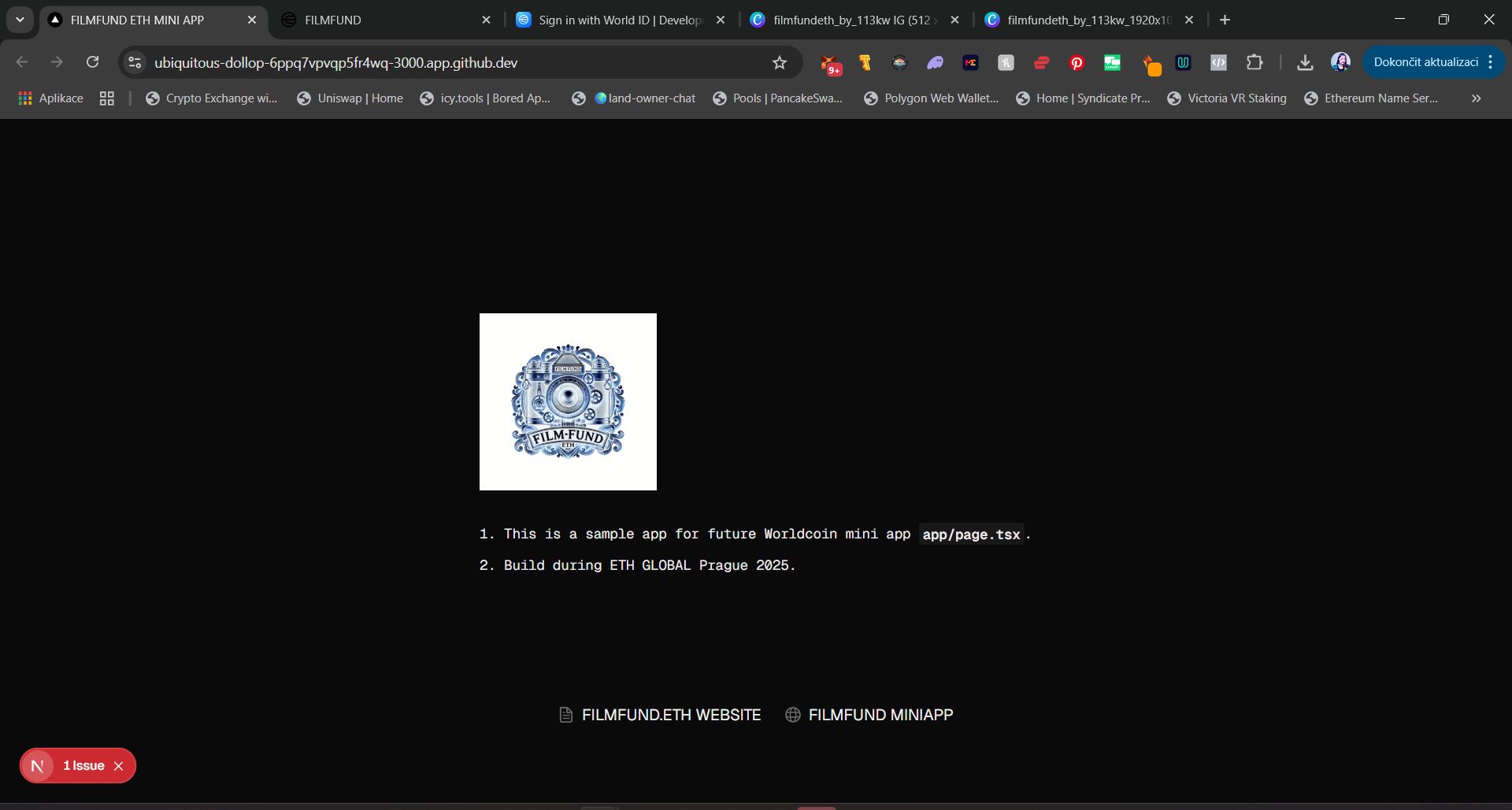Open the Home | Syndicate Pr... bookmark

pos(1083,98)
